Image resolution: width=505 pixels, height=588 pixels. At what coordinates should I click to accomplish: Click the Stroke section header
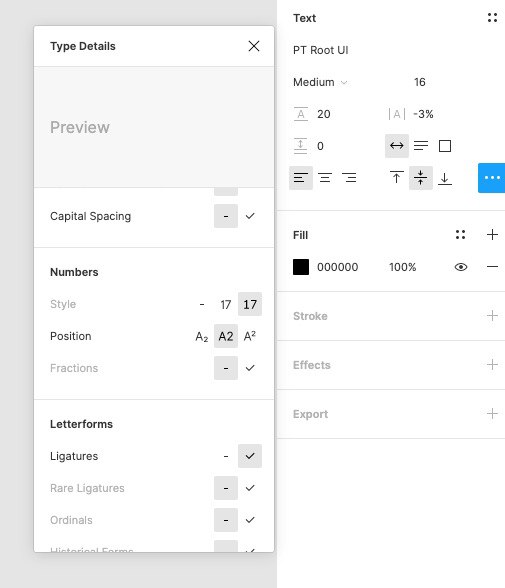point(310,316)
